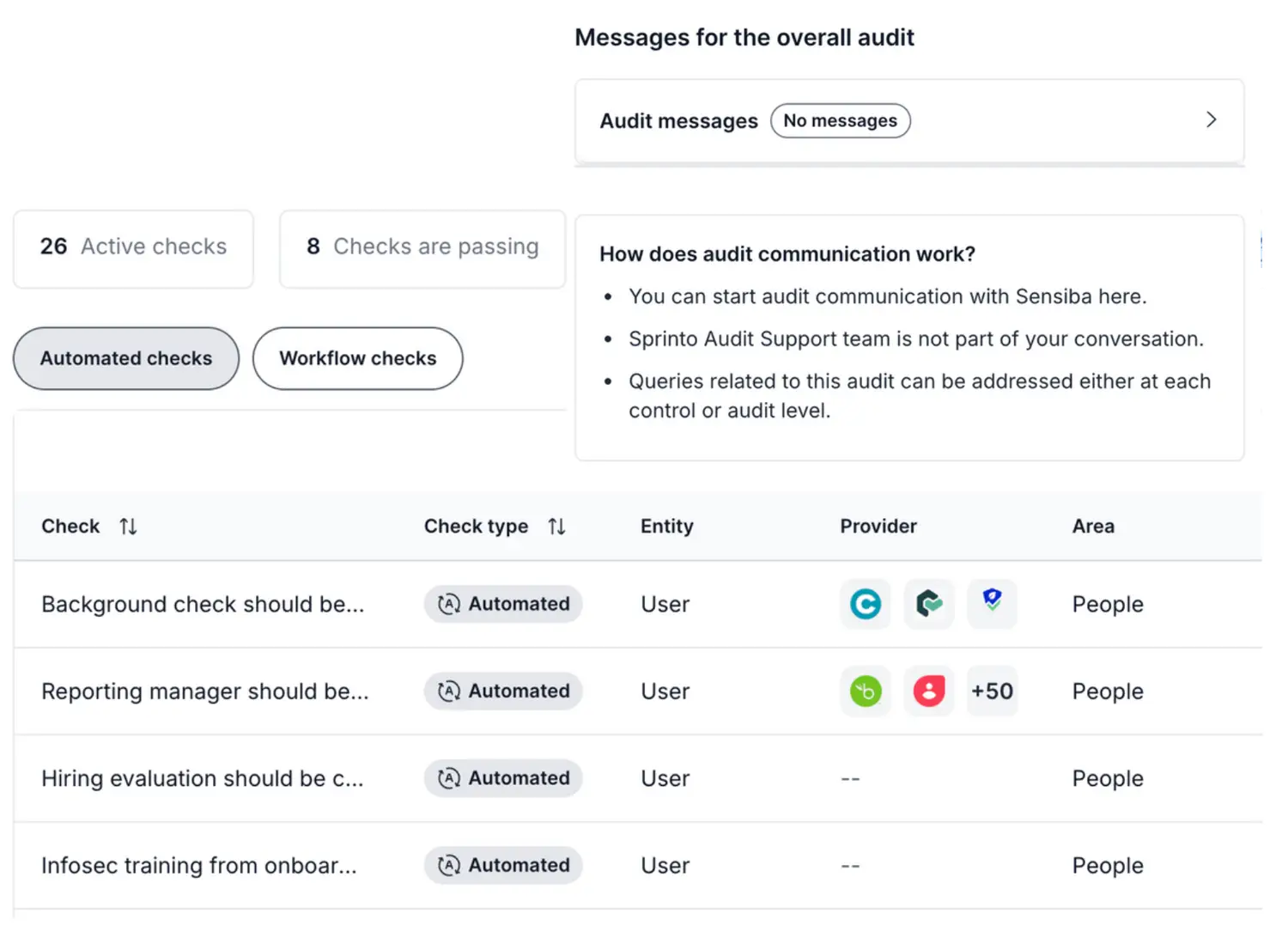This screenshot has height=932, width=1288.
Task: Sort by Check type column arrows icon
Action: [x=556, y=527]
